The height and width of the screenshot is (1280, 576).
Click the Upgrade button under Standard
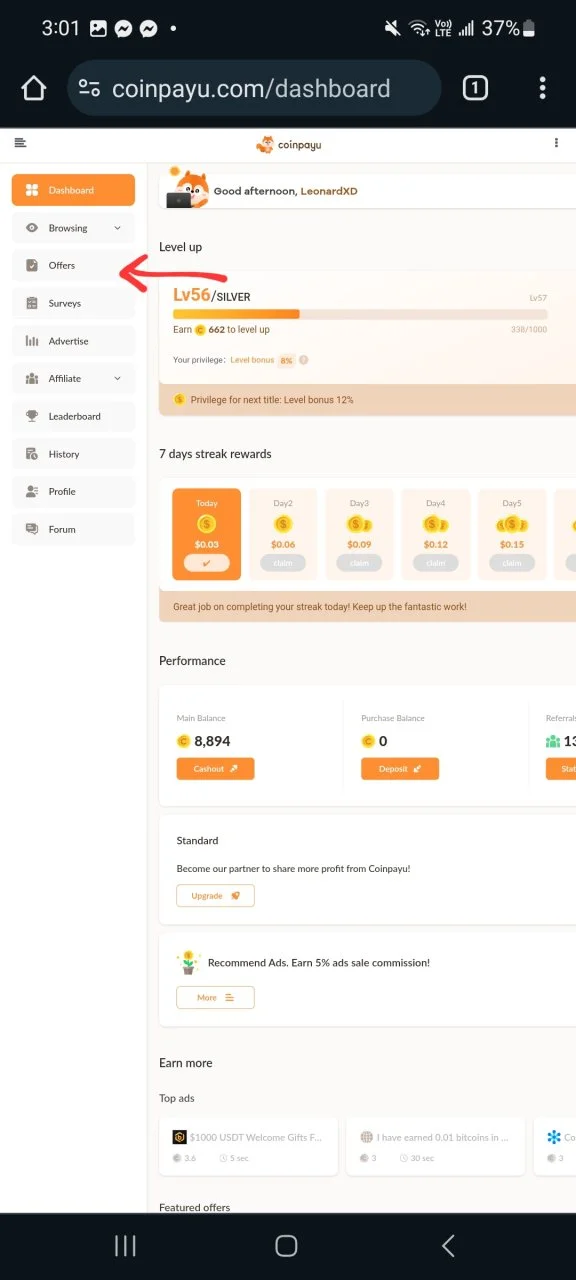click(x=215, y=896)
